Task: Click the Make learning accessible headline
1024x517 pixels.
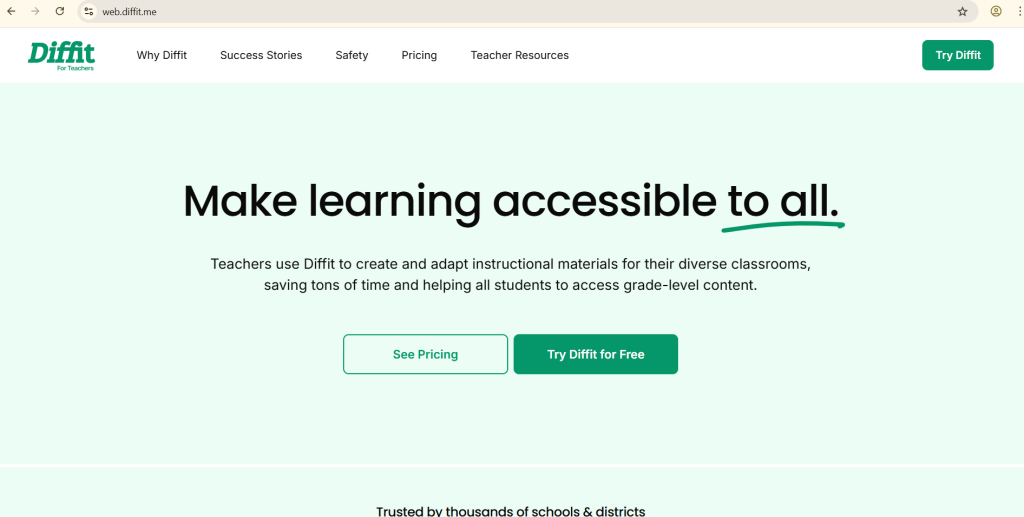Action: 450,201
